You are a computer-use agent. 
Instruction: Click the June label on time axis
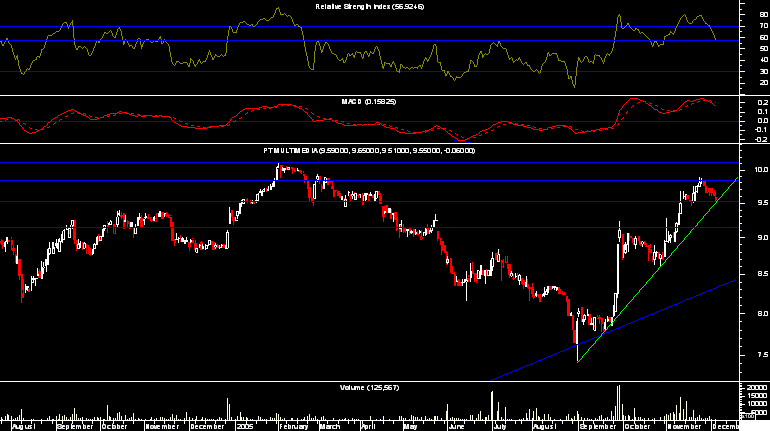[x=456, y=426]
